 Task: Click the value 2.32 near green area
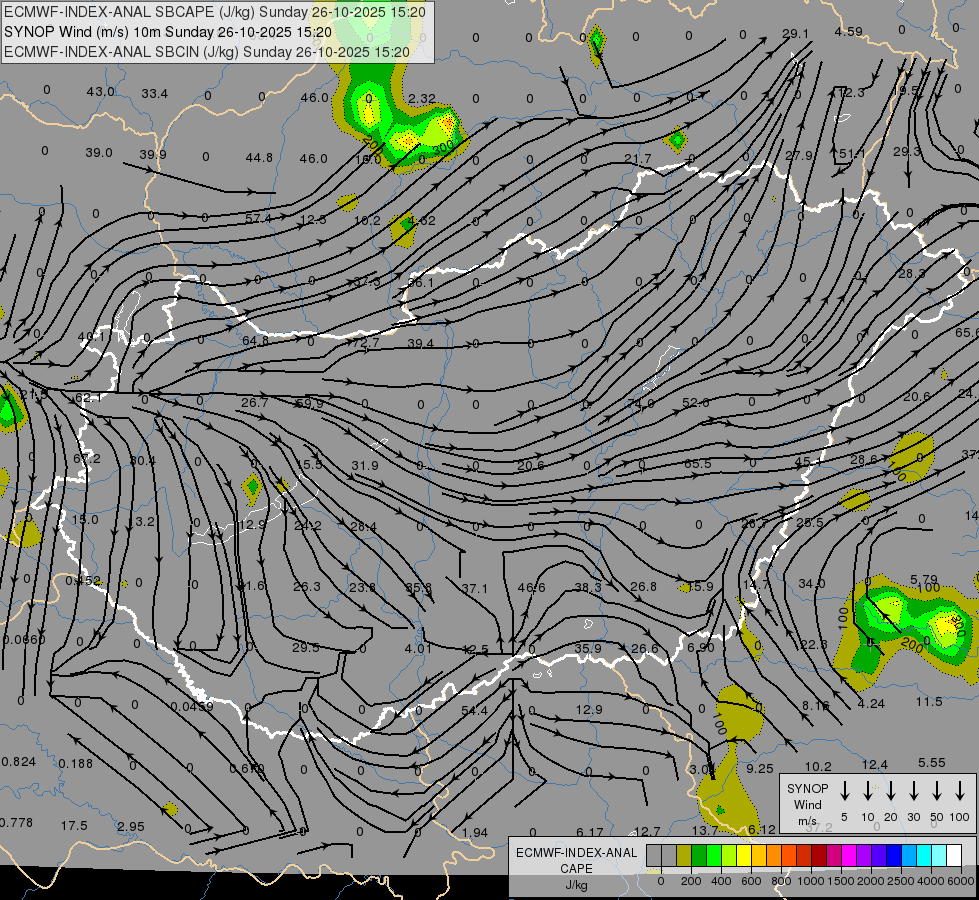[422, 99]
